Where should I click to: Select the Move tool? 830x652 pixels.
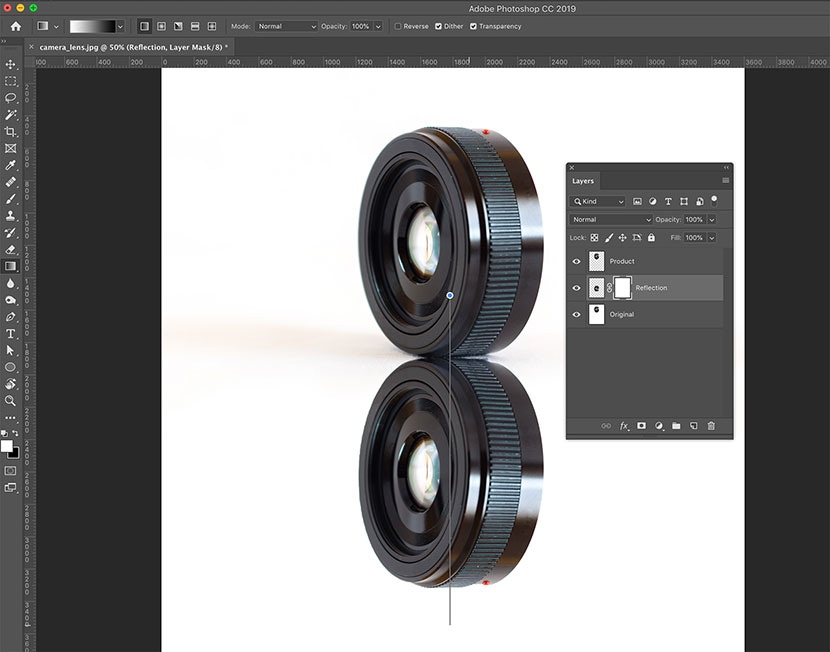point(10,64)
